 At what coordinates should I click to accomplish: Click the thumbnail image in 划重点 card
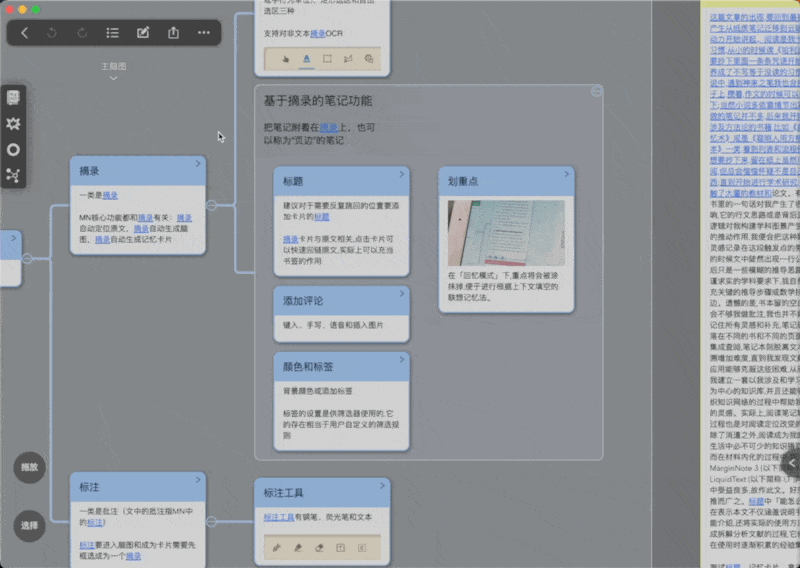pos(506,233)
